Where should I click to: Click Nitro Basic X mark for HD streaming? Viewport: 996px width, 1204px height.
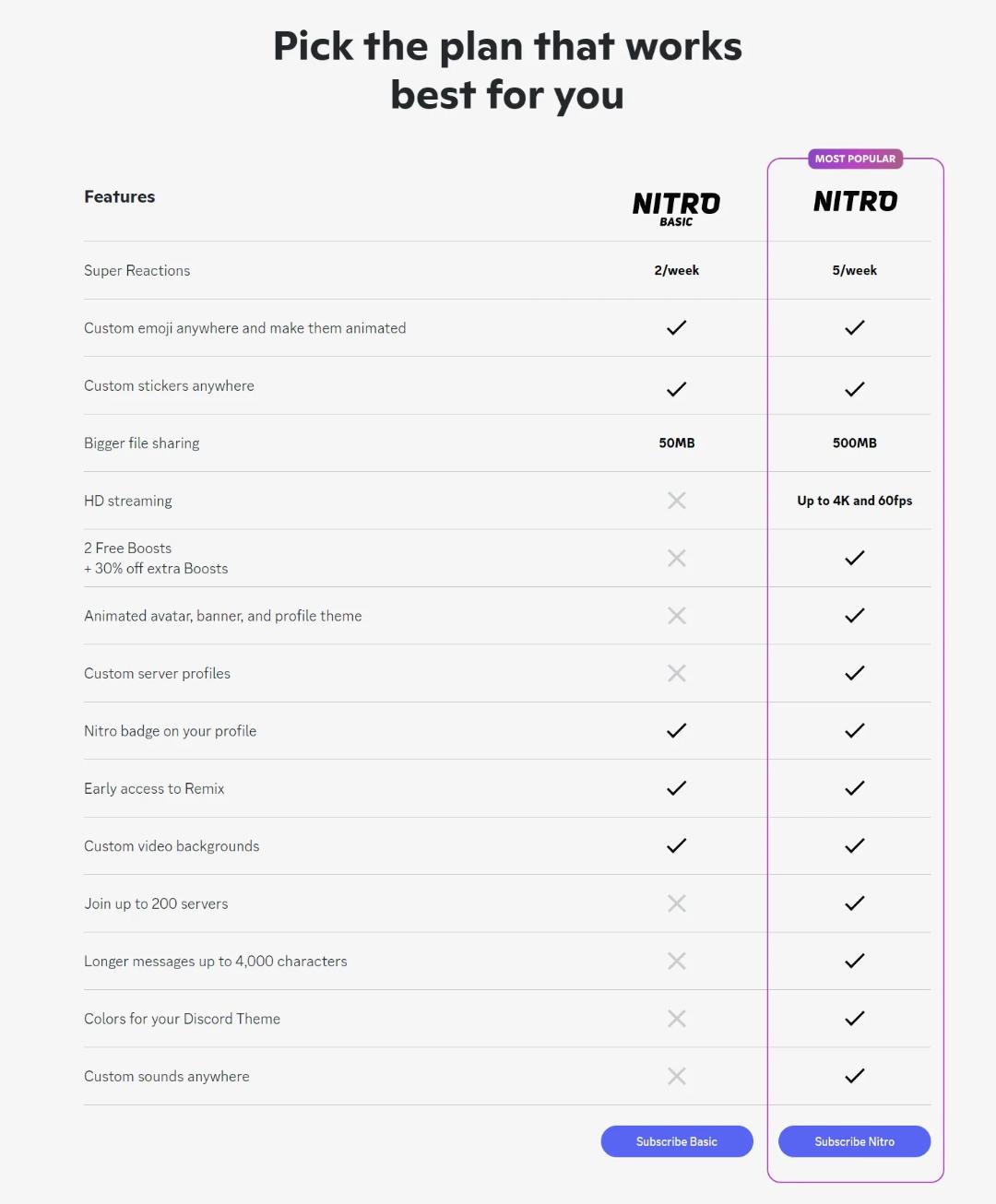point(677,501)
